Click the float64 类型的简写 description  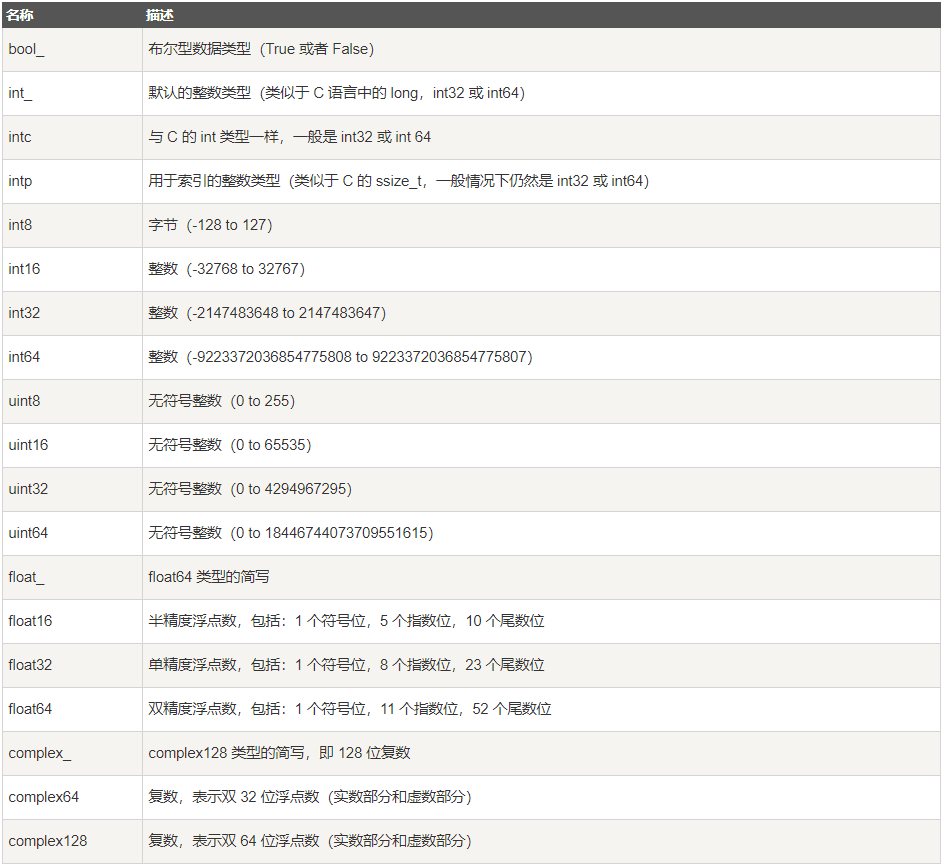[x=209, y=578]
